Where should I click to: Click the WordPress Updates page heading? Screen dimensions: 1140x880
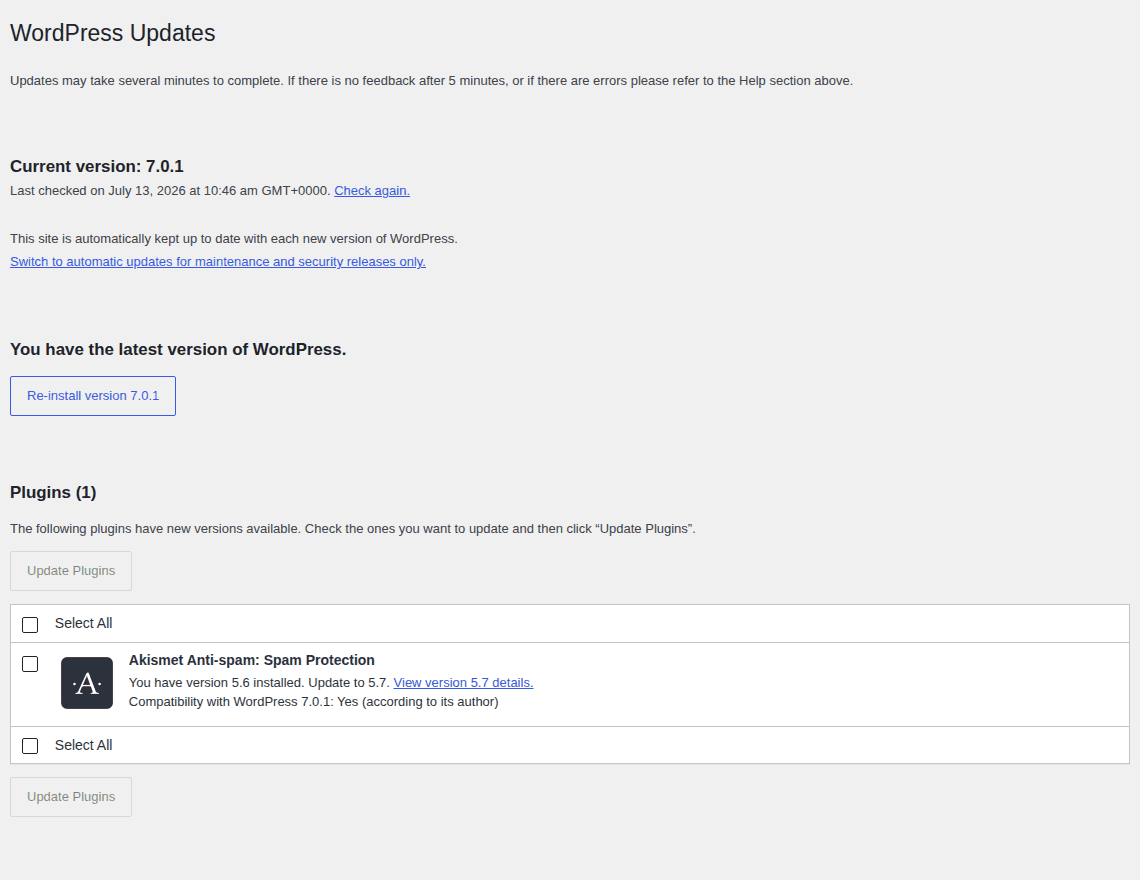(x=113, y=33)
